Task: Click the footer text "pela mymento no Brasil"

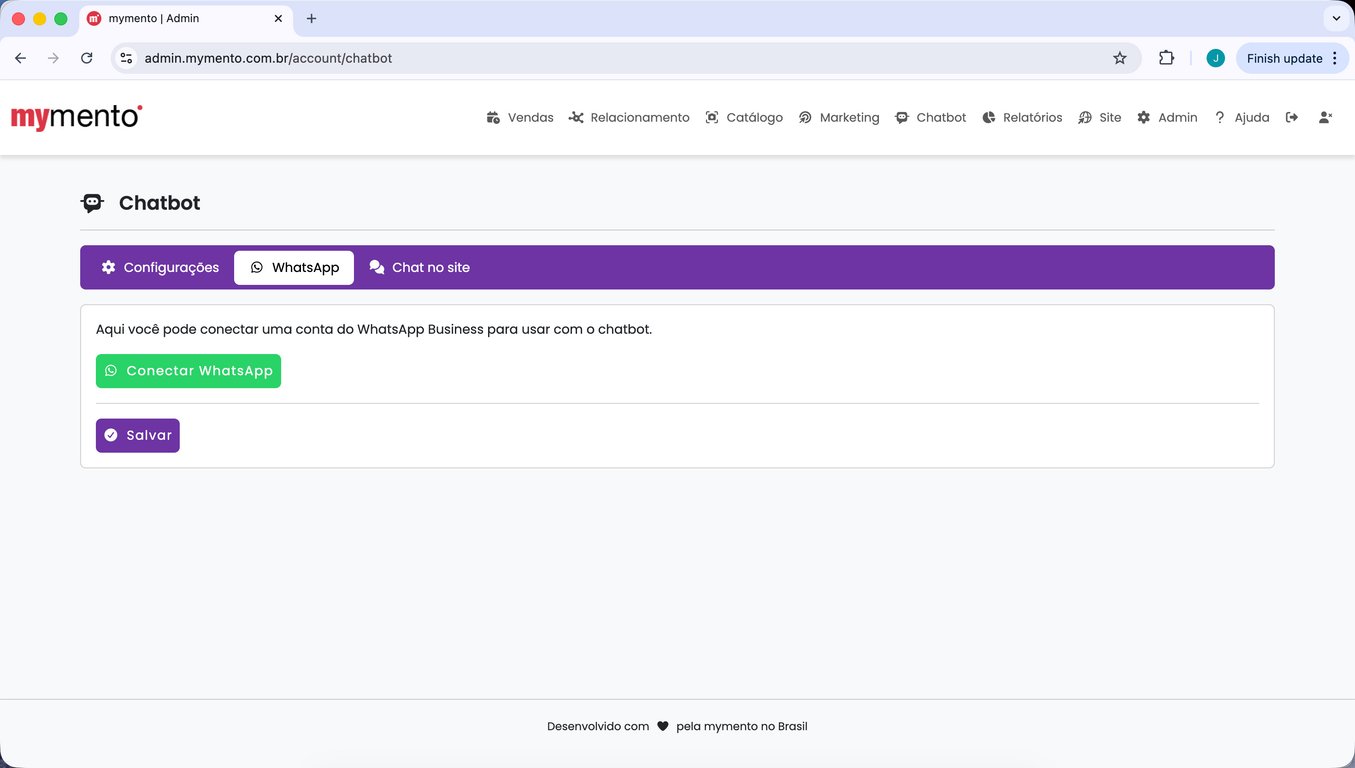Action: [x=742, y=727]
